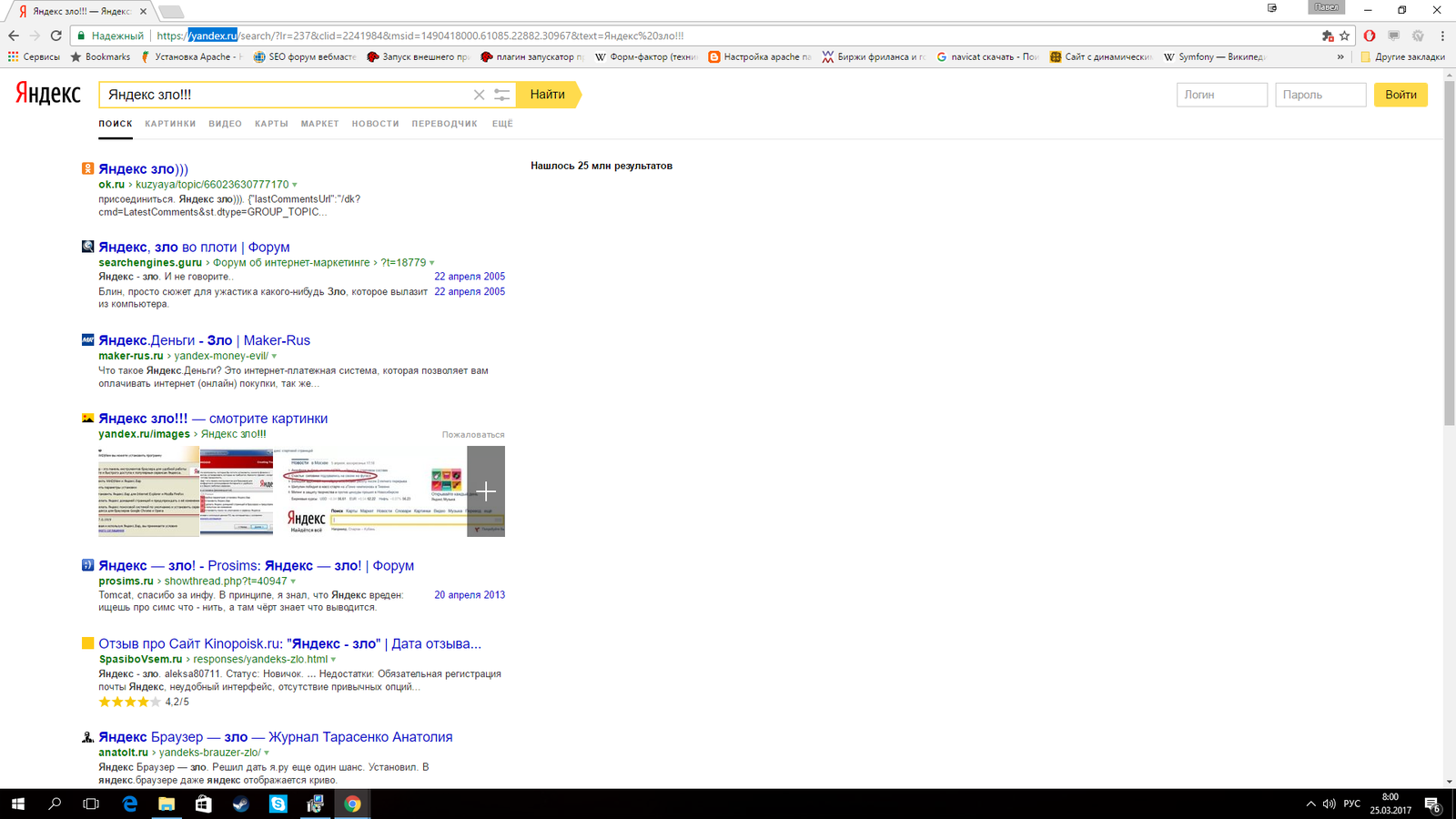Viewport: 1456px width, 819px height.
Task: Launch Edge from the taskbar
Action: [129, 804]
